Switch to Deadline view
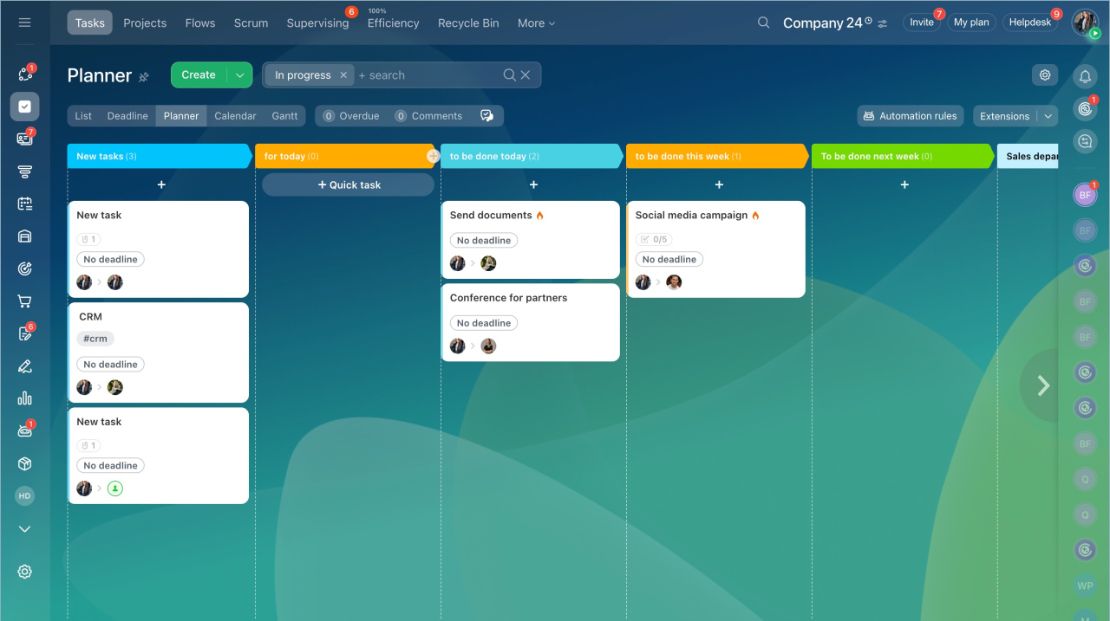The image size is (1110, 621). click(x=127, y=115)
